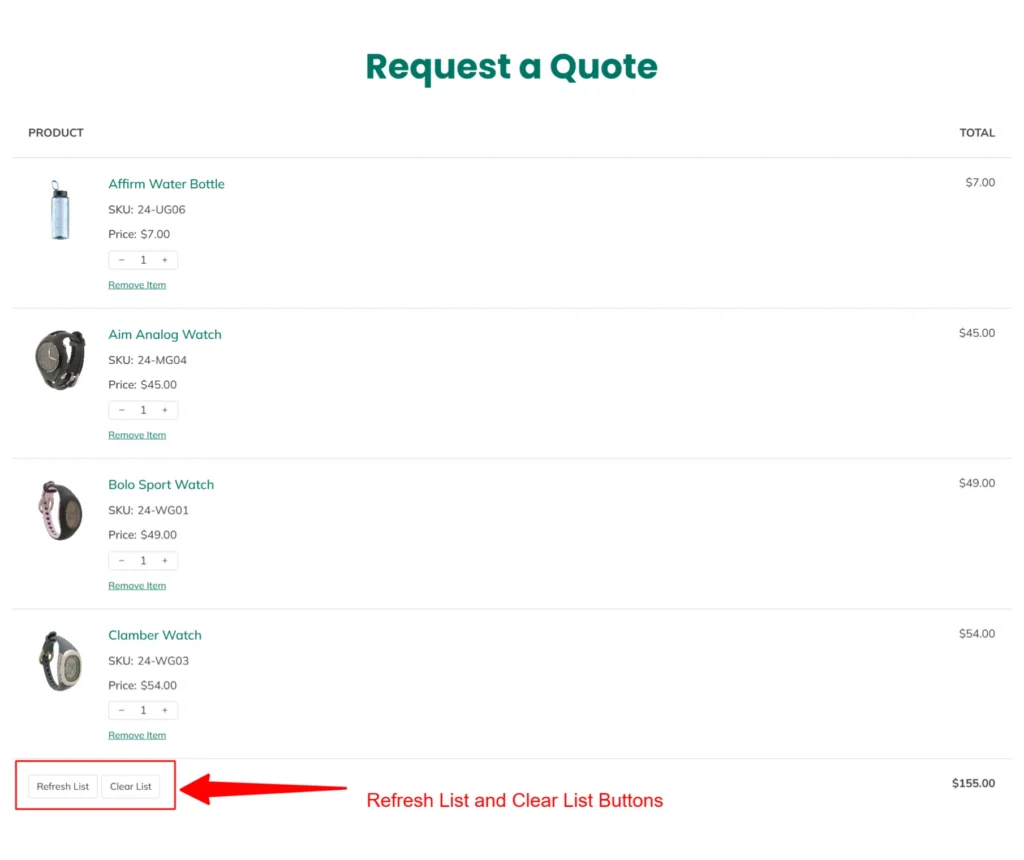Decrease quantity of Bolo Sport Watch
The height and width of the screenshot is (860, 1024).
pyautogui.click(x=121, y=560)
